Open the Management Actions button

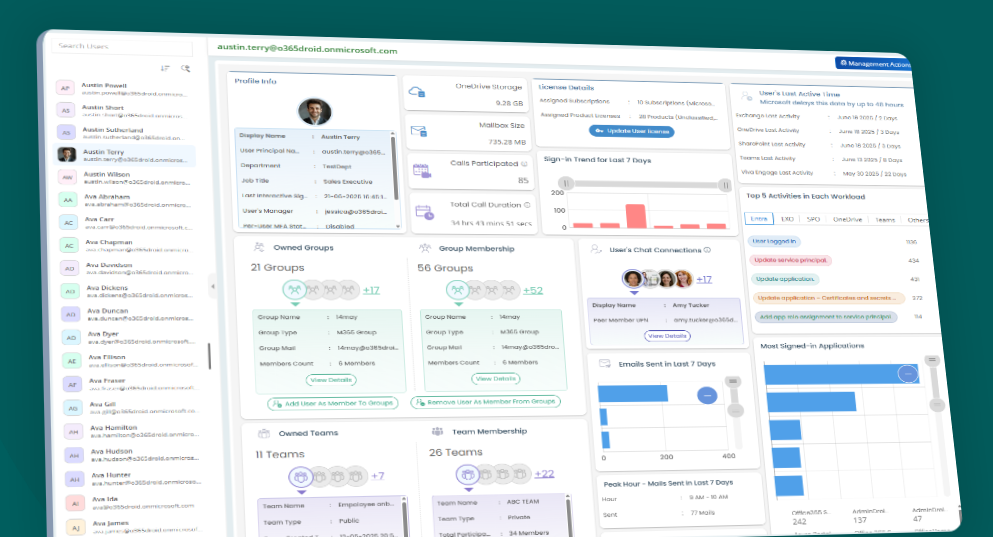point(874,64)
